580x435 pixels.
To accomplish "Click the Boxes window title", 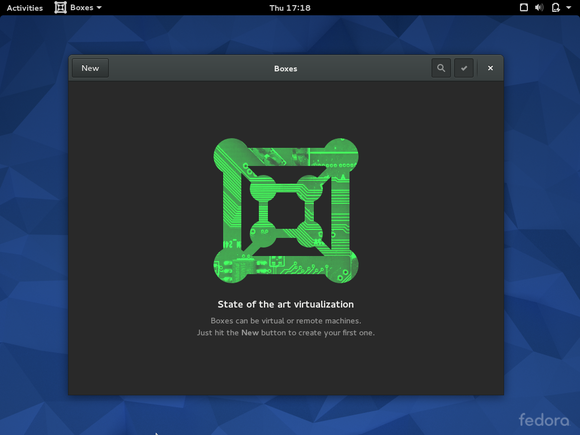I will click(x=286, y=69).
